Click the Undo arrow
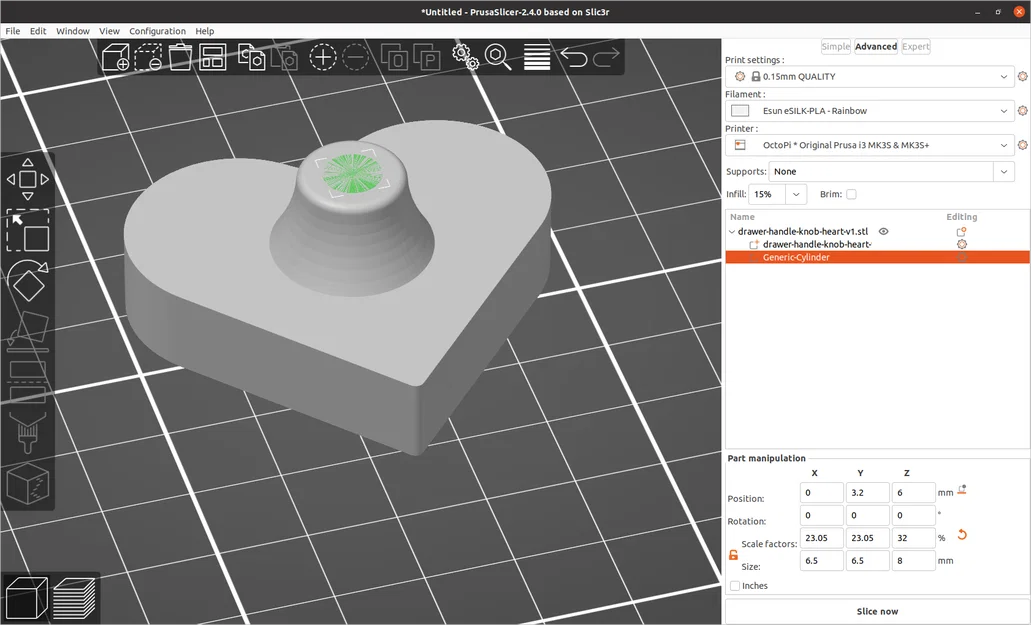 (x=574, y=57)
